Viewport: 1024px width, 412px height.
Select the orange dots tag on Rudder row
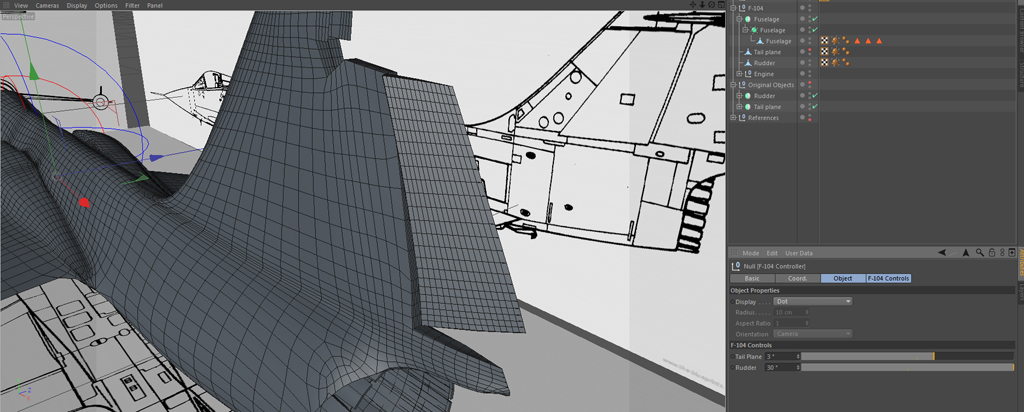pyautogui.click(x=845, y=63)
